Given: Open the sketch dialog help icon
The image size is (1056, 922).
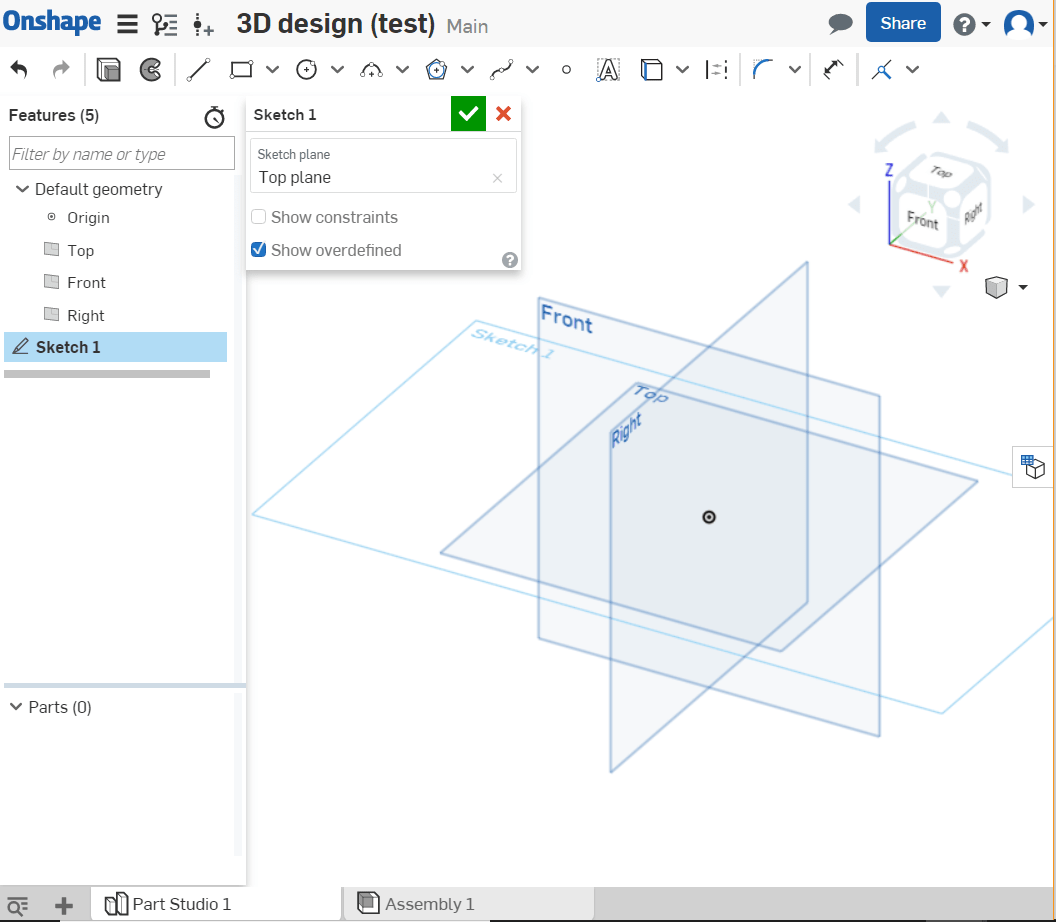Looking at the screenshot, I should point(510,260).
